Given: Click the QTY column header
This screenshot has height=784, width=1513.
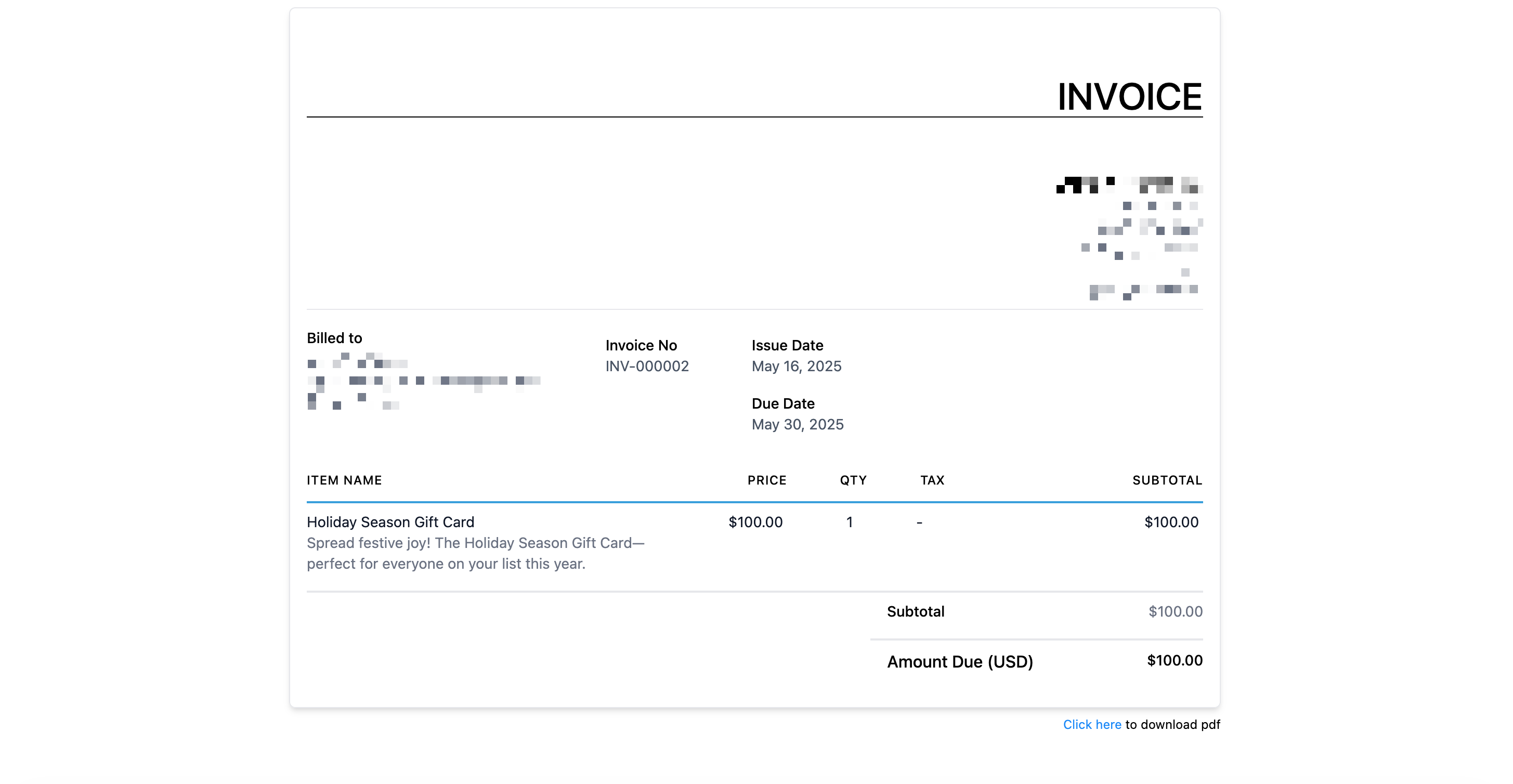Looking at the screenshot, I should tap(853, 480).
